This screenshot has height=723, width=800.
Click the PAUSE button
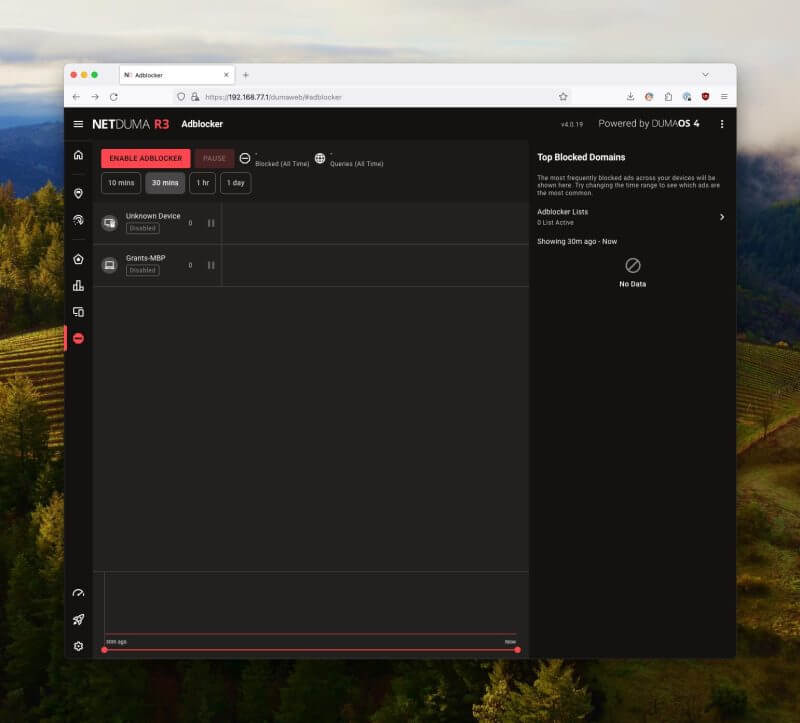214,158
